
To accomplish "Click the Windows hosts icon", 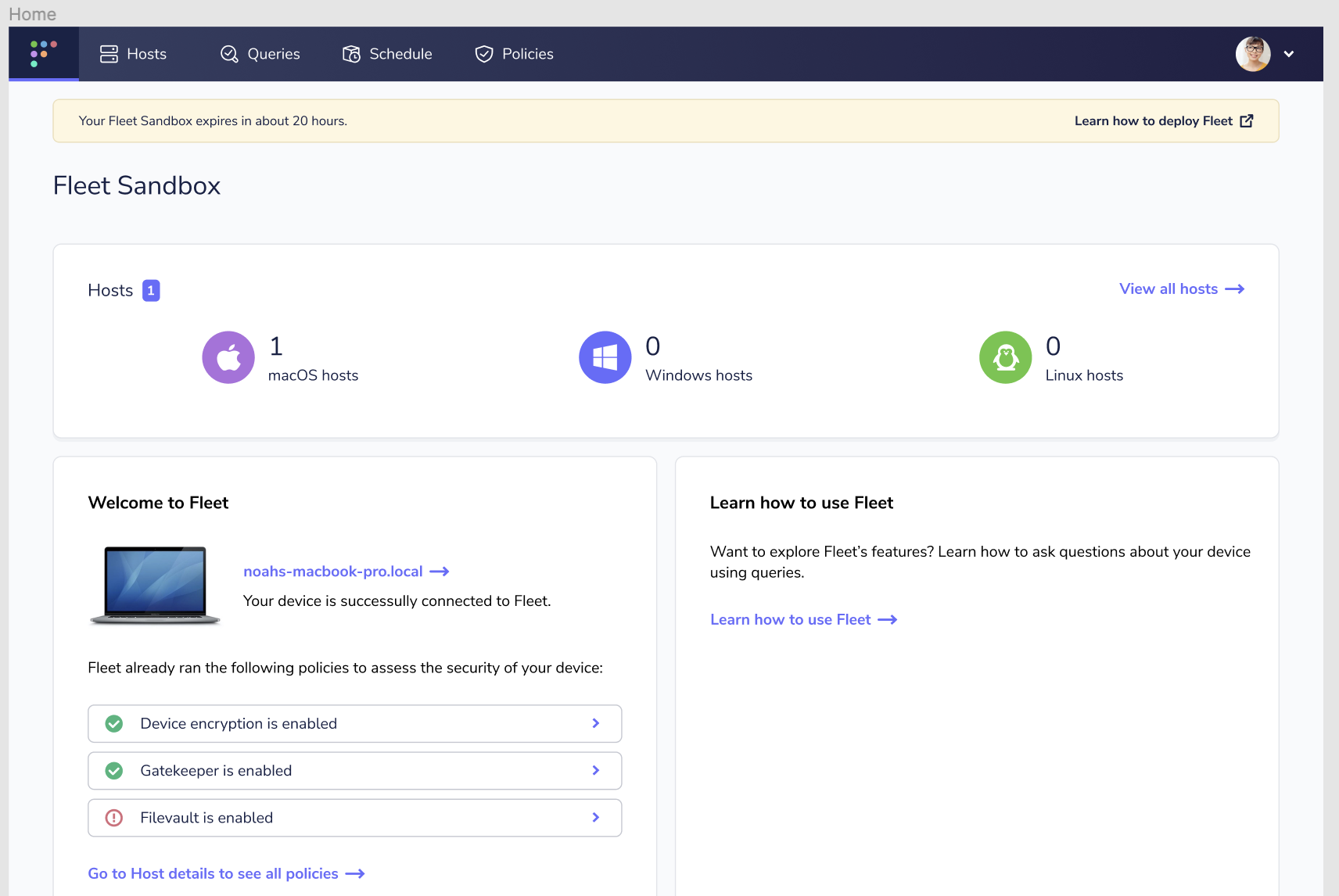I will coord(605,357).
